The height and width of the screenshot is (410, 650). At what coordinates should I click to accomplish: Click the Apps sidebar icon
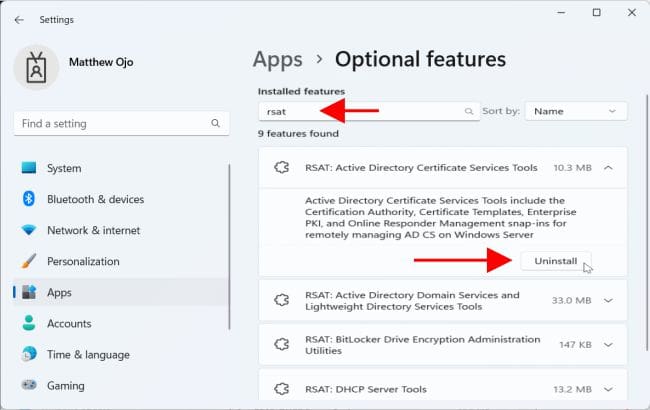(x=29, y=292)
